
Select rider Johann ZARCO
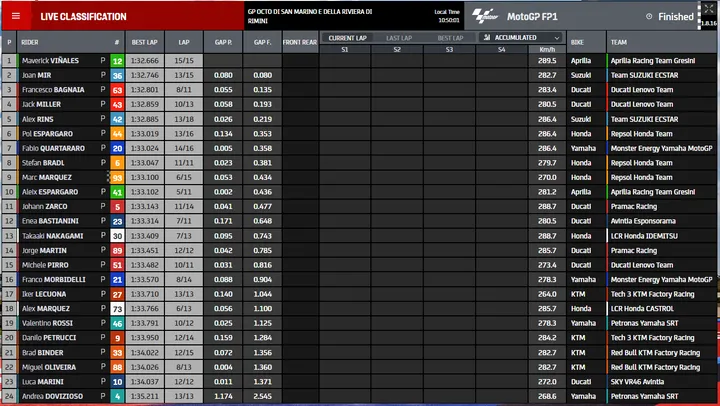pos(45,207)
